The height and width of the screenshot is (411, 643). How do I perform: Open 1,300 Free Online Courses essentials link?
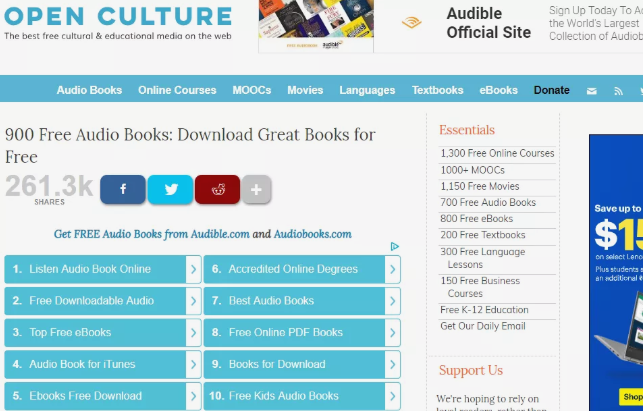(x=497, y=153)
